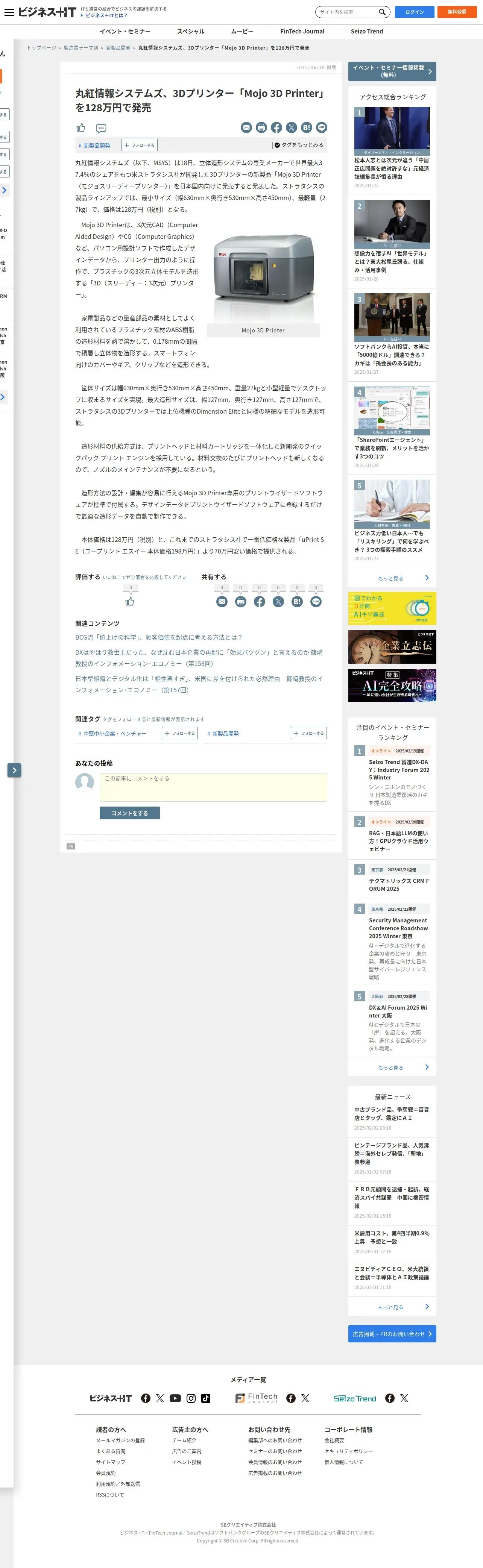Click the LINE icon under 共有する
Image resolution: width=483 pixels, height=1568 pixels.
[316, 601]
